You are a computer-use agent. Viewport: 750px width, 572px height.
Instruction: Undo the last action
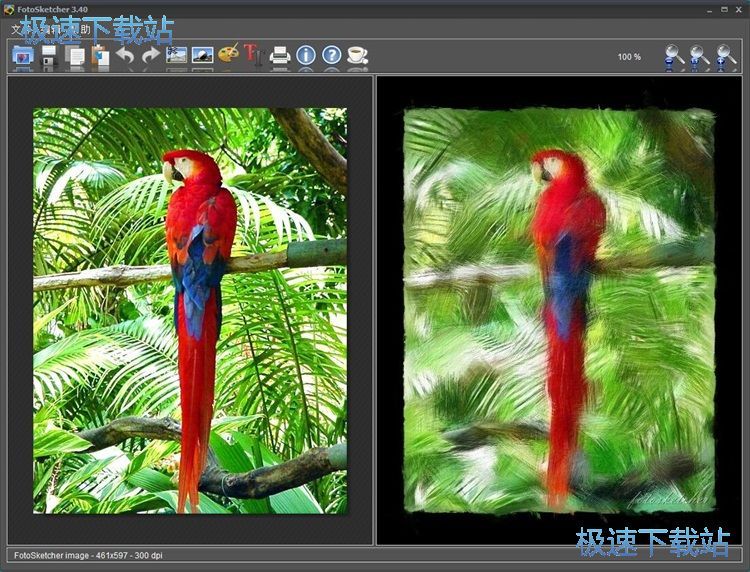(125, 55)
